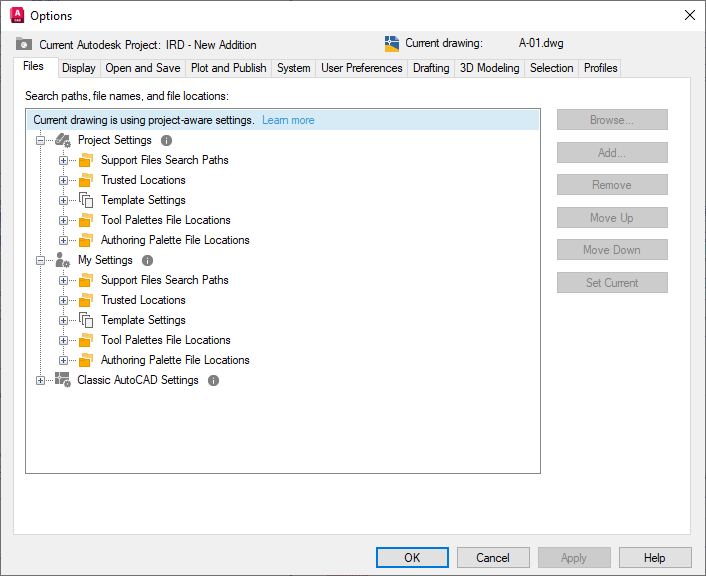Click the Project Settings gear-pencil icon

63,141
